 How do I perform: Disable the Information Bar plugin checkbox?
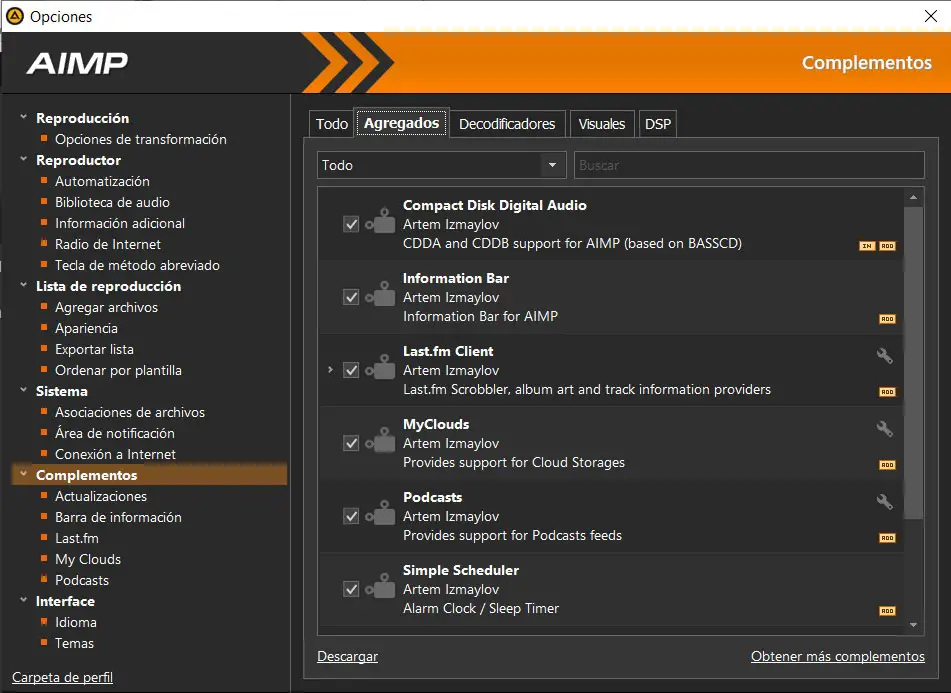point(351,297)
